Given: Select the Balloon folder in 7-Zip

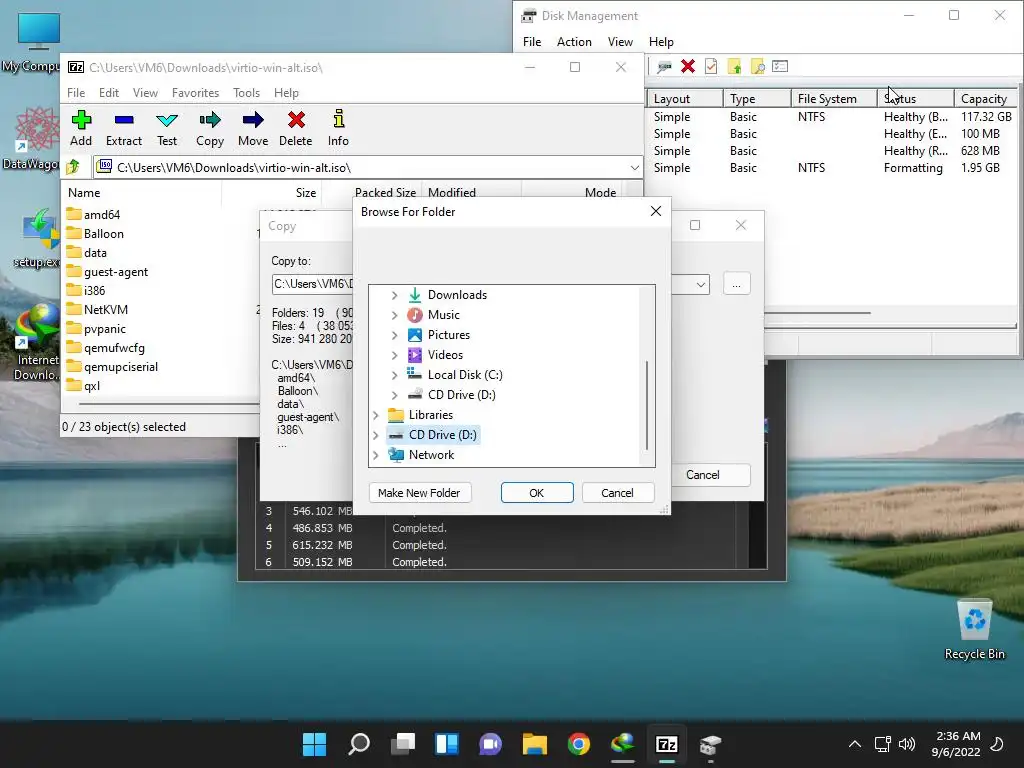Looking at the screenshot, I should (x=103, y=234).
